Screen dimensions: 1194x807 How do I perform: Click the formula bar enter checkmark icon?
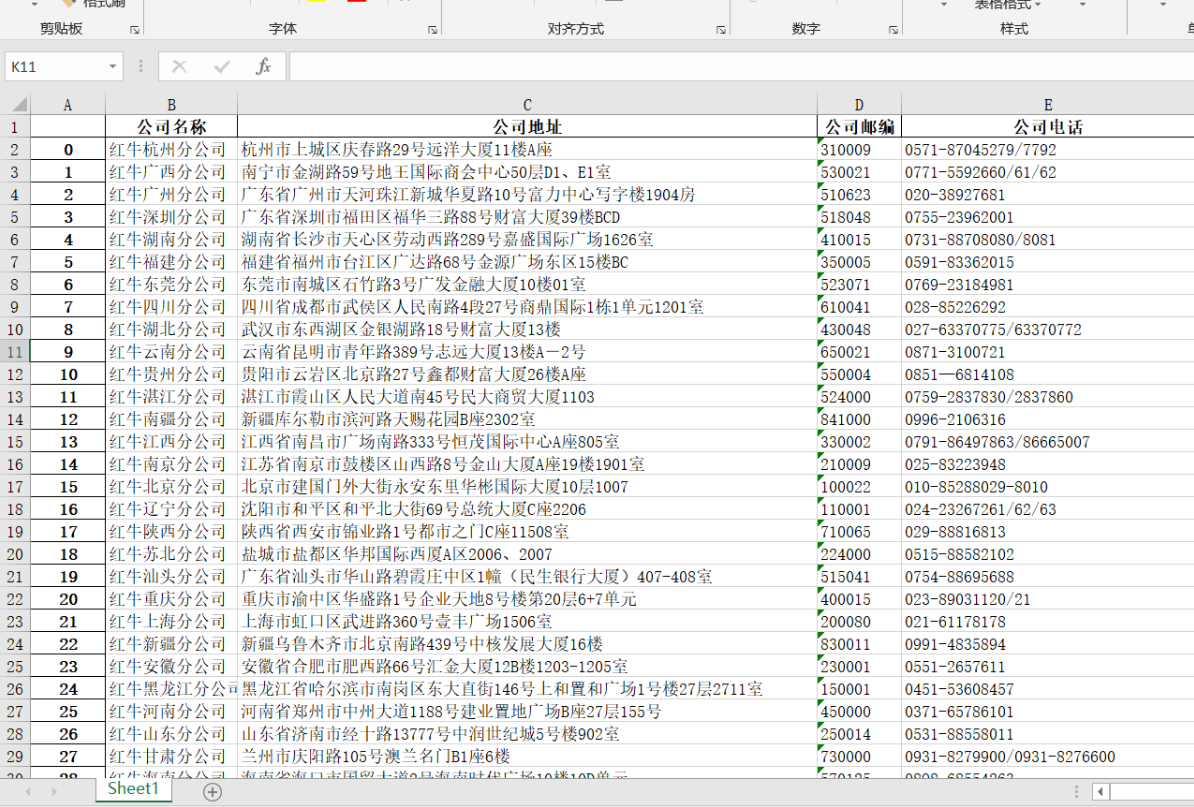click(x=222, y=67)
